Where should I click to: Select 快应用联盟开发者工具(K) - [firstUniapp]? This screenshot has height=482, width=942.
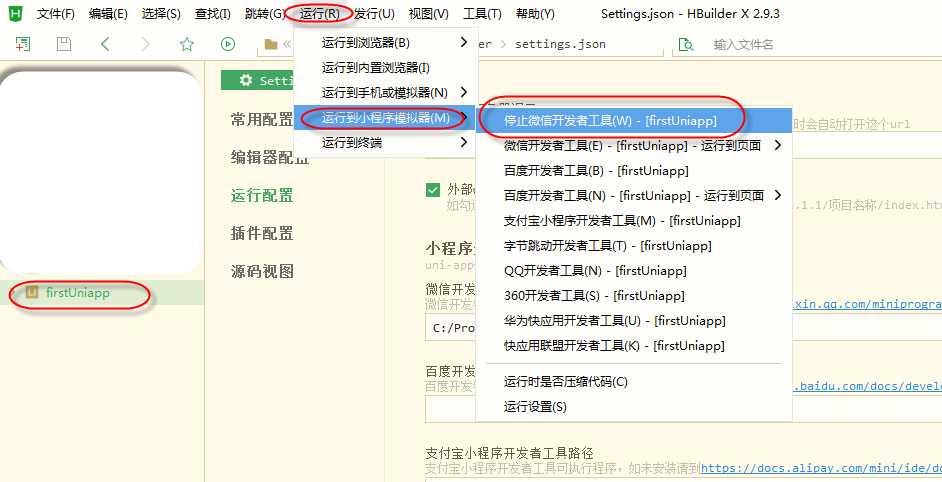pos(634,346)
